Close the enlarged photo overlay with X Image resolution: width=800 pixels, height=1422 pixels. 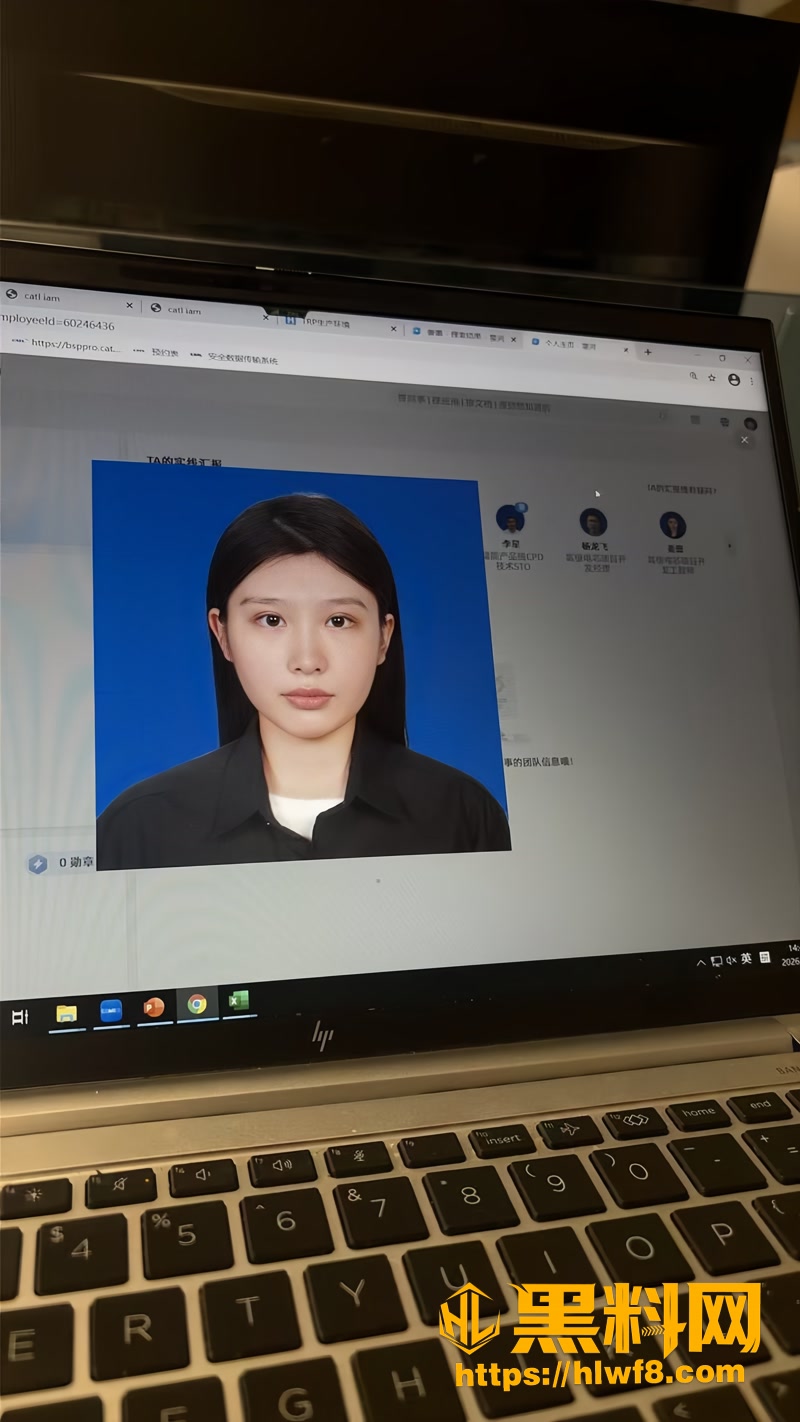(x=744, y=440)
